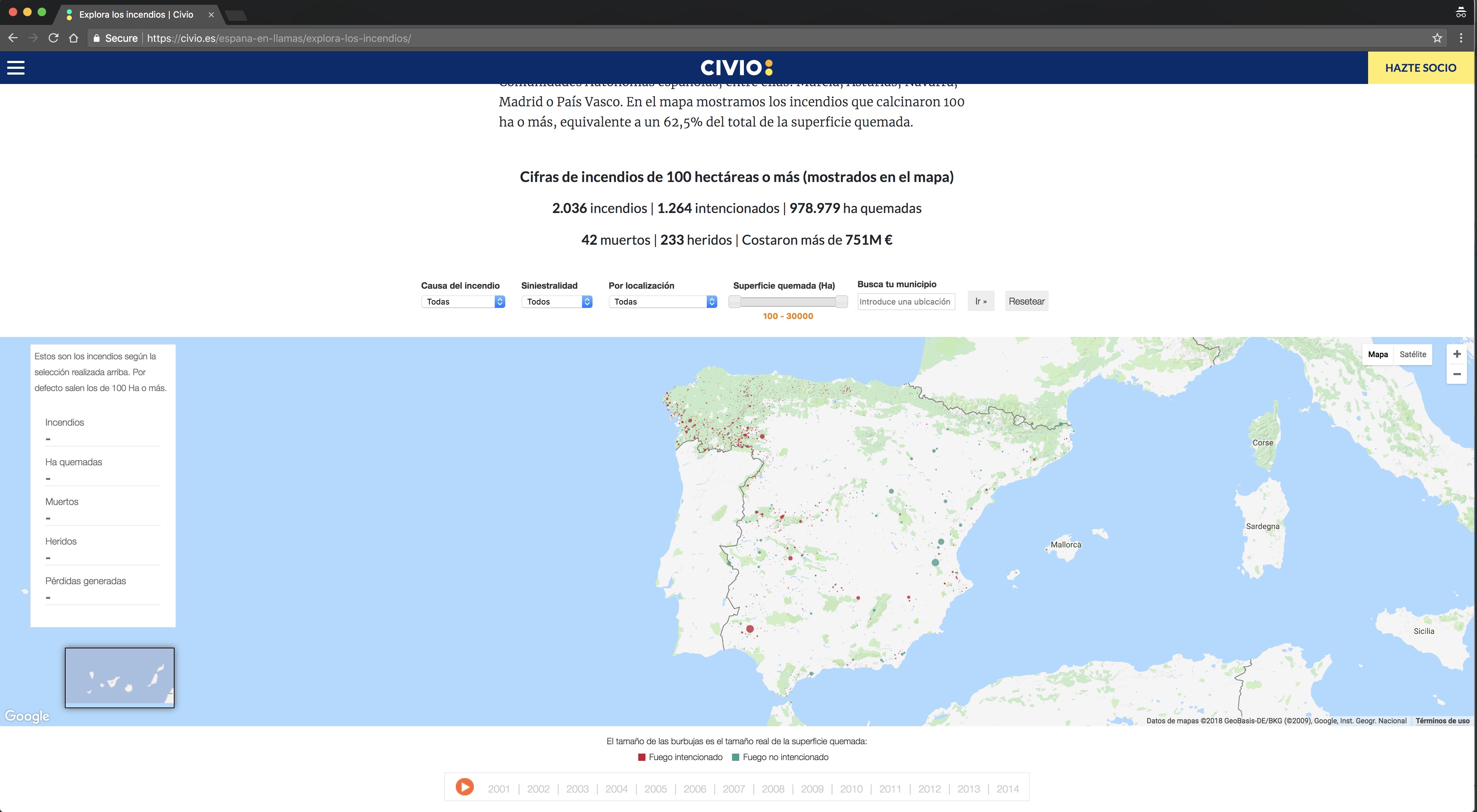1477x812 pixels.
Task: Open Siniestralidad dropdown
Action: 556,301
